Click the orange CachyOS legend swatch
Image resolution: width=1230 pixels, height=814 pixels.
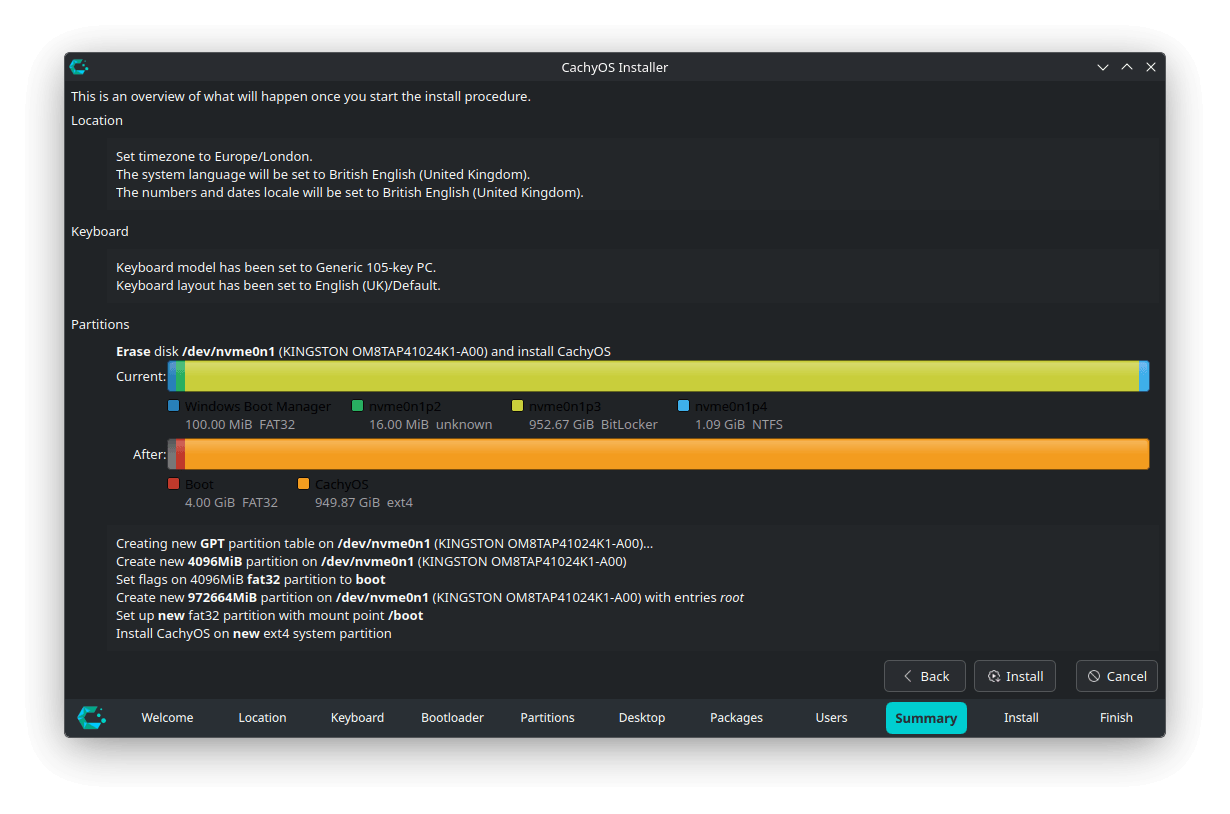tap(304, 484)
